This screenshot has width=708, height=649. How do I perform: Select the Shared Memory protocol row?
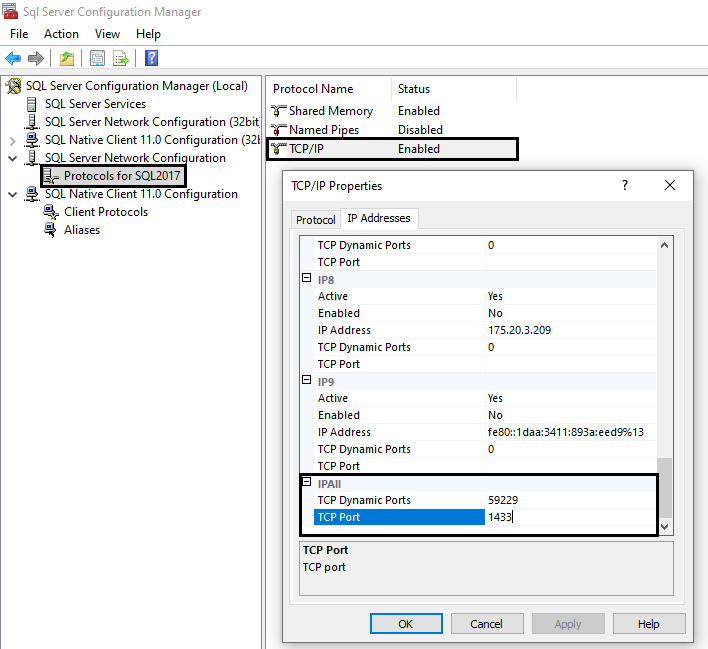[393, 111]
